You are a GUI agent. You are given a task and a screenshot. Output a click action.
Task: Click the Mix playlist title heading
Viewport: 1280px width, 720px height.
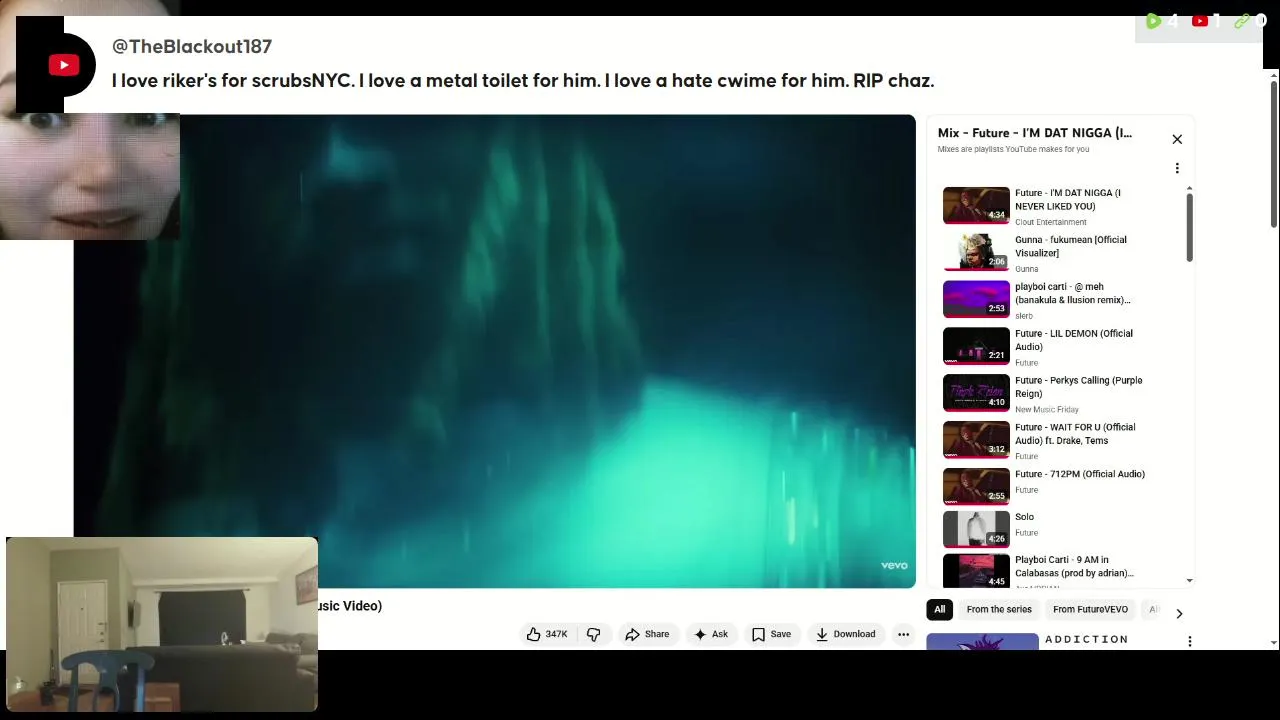(1035, 133)
